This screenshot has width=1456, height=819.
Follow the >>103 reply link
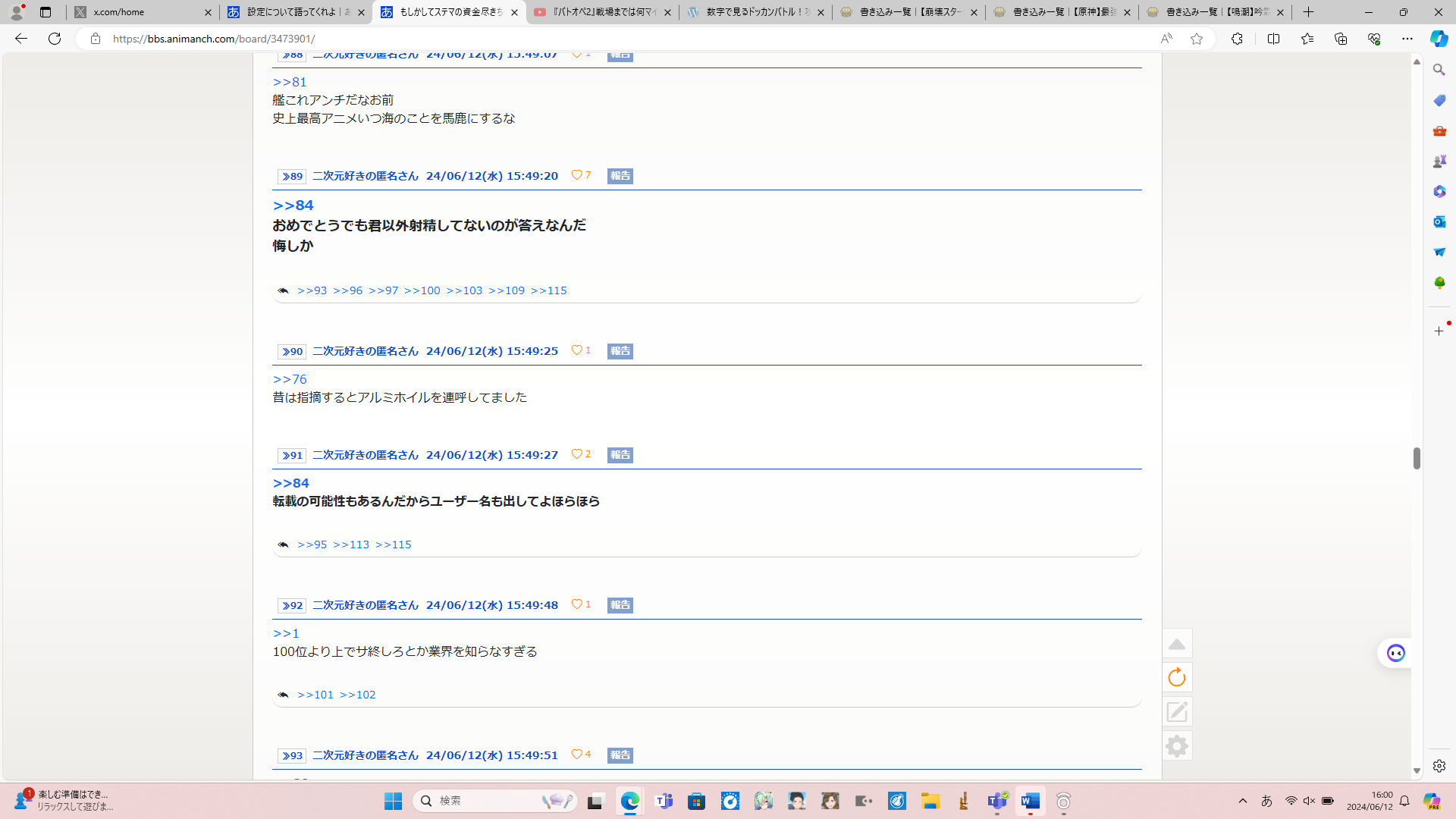(x=464, y=291)
